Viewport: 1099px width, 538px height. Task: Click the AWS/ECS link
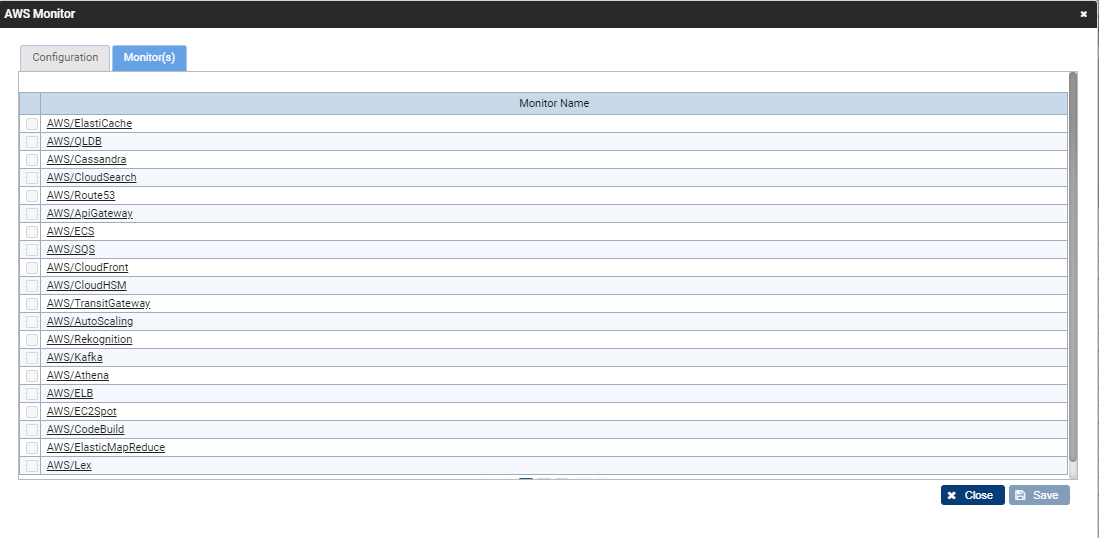tap(70, 231)
